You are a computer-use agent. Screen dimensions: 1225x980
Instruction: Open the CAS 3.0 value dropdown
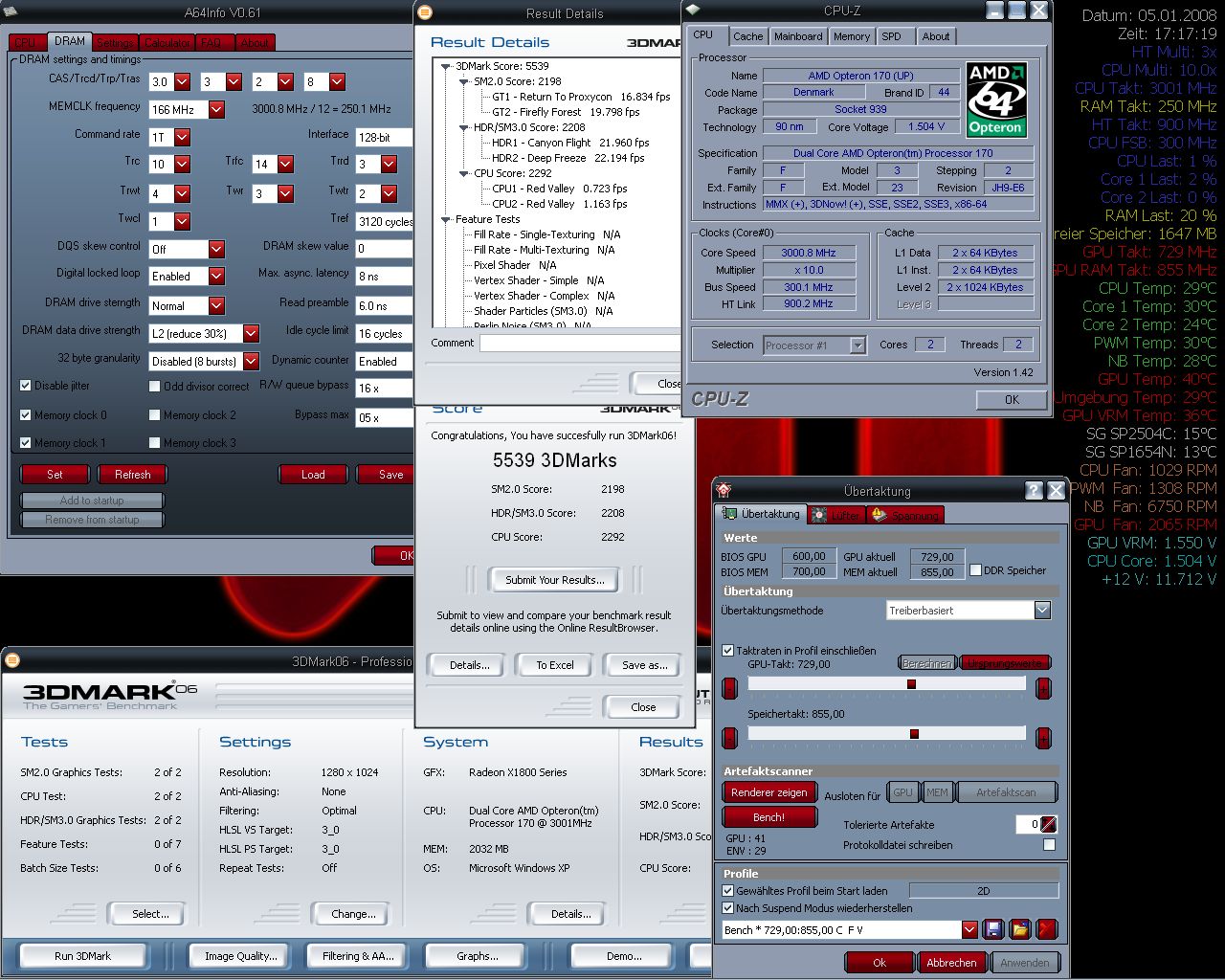pyautogui.click(x=182, y=82)
